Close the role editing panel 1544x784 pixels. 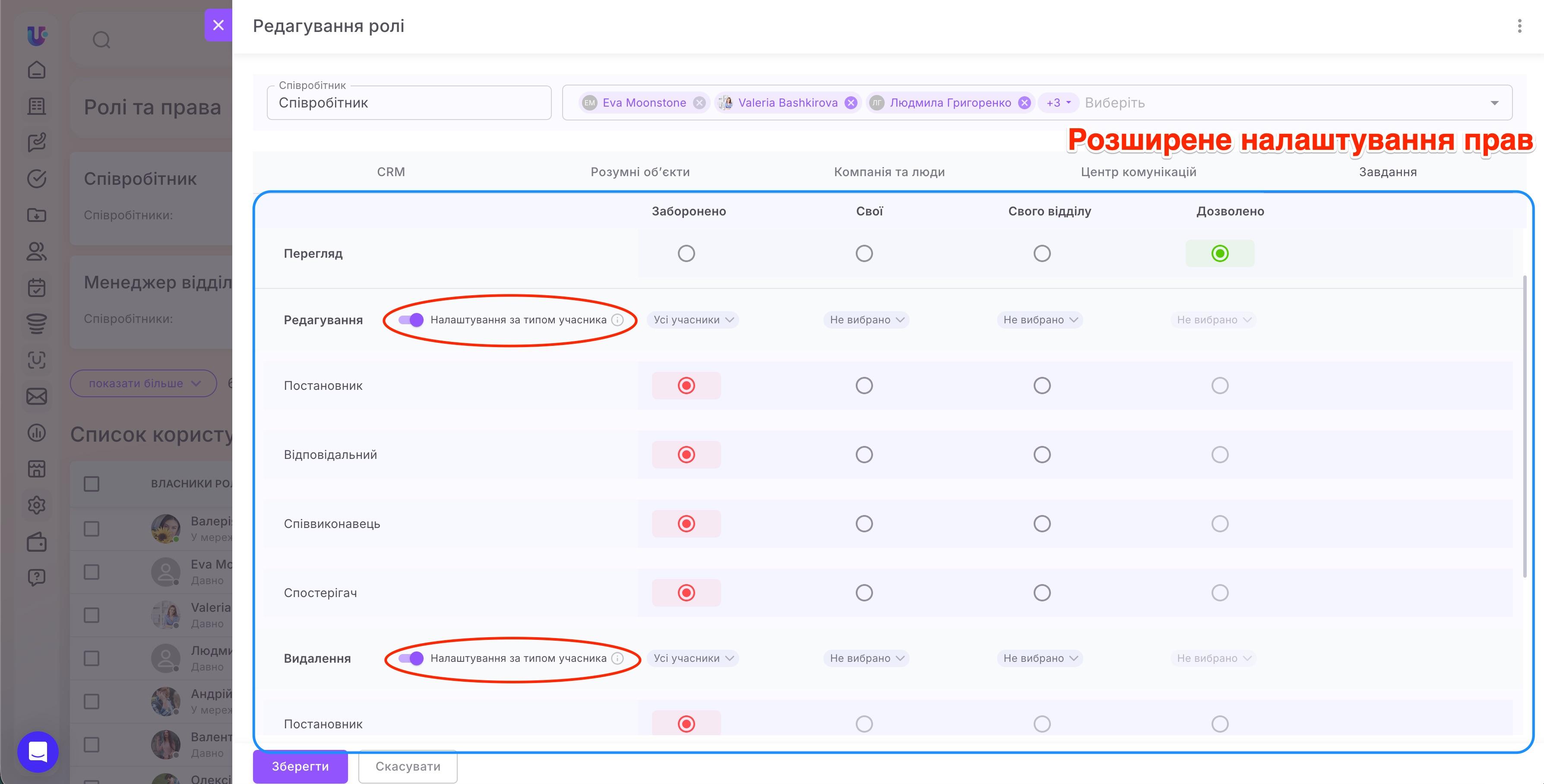218,25
